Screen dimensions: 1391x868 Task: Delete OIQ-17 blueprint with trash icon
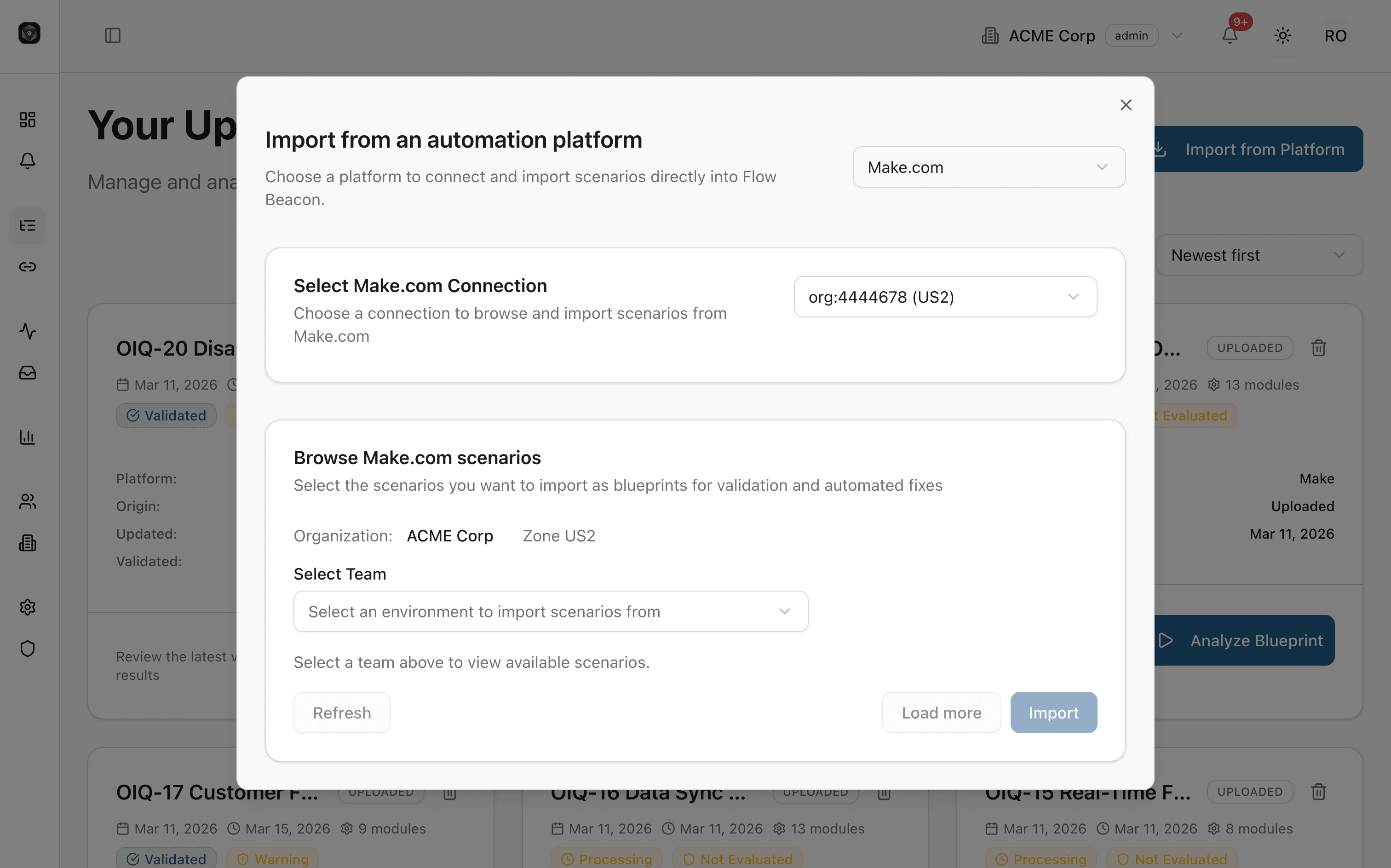pos(449,793)
